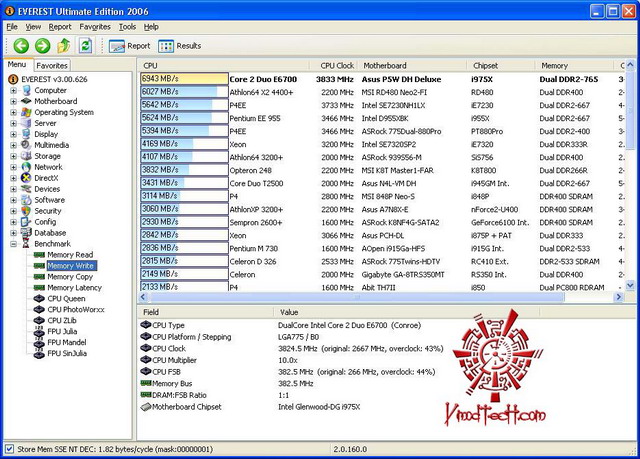
Task: Expand the Computer tree node
Action: click(13, 90)
